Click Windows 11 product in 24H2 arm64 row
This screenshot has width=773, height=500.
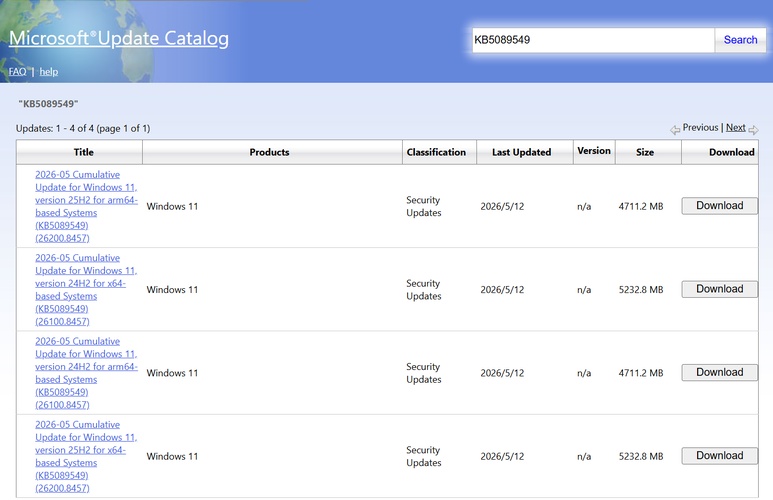(x=172, y=373)
